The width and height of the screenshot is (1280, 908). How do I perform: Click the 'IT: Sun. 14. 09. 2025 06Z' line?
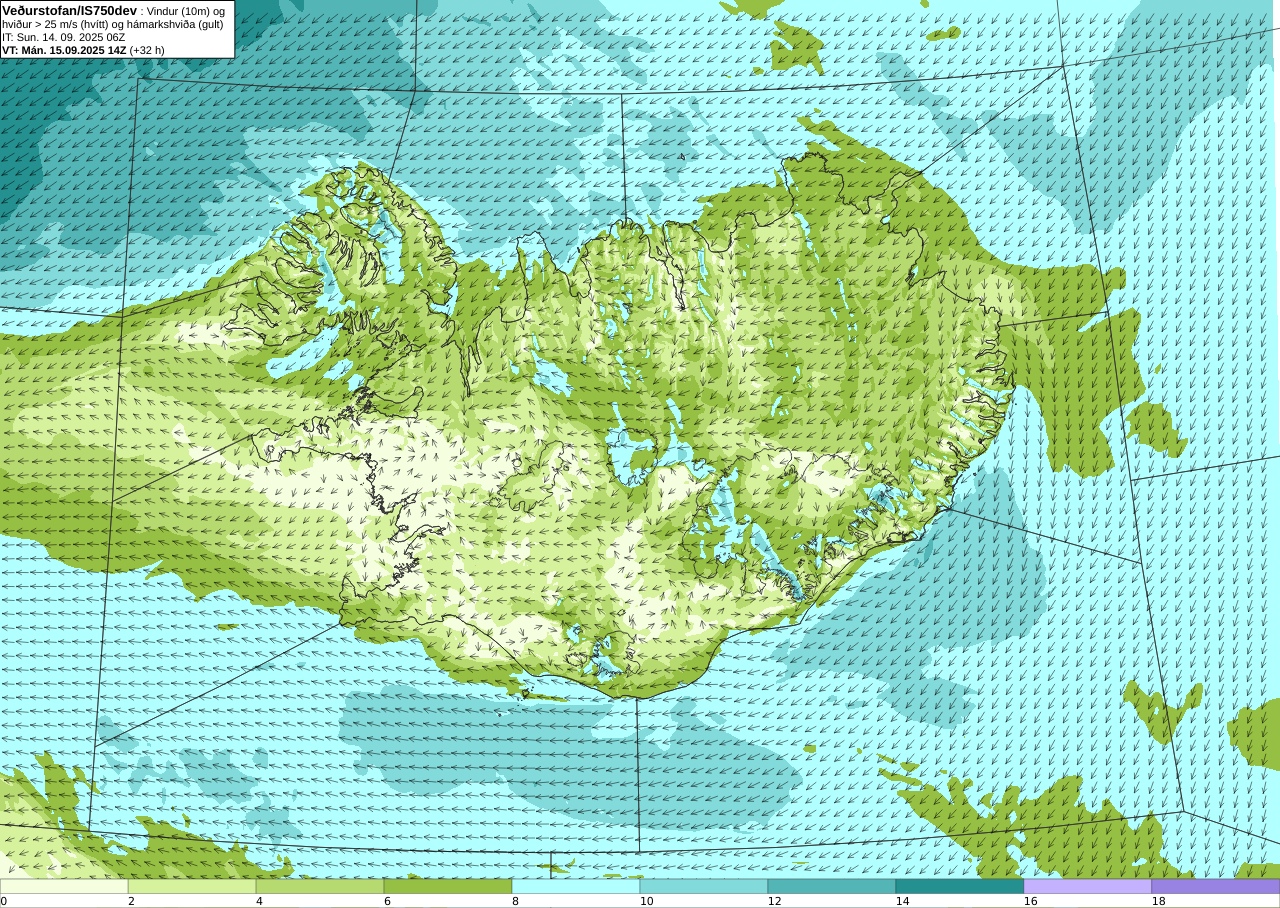pos(64,37)
